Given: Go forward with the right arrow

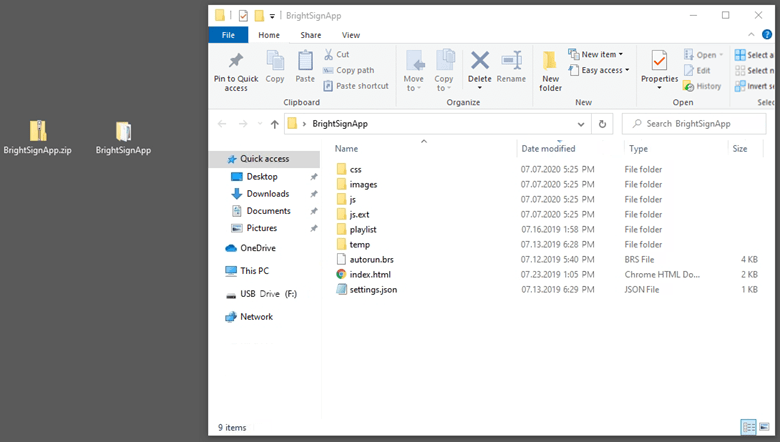Looking at the screenshot, I should tap(243, 124).
